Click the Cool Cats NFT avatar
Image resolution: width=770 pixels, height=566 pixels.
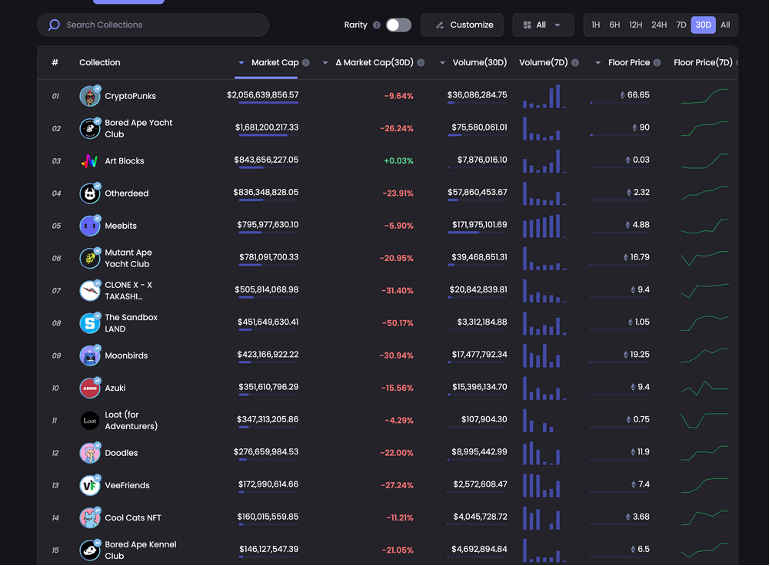pos(90,517)
